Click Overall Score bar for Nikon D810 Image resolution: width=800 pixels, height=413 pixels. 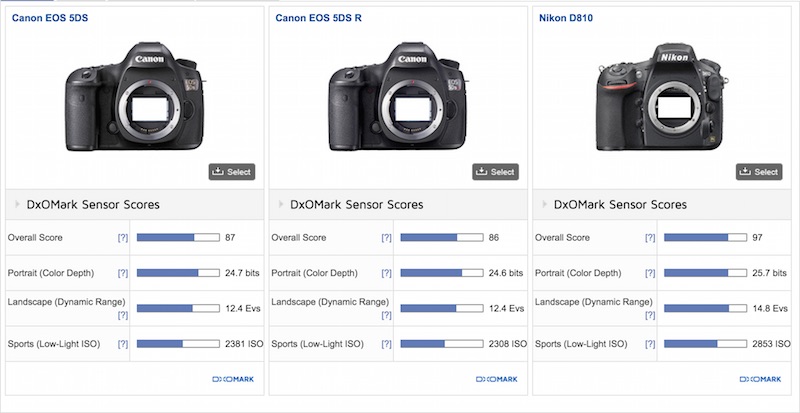click(705, 237)
